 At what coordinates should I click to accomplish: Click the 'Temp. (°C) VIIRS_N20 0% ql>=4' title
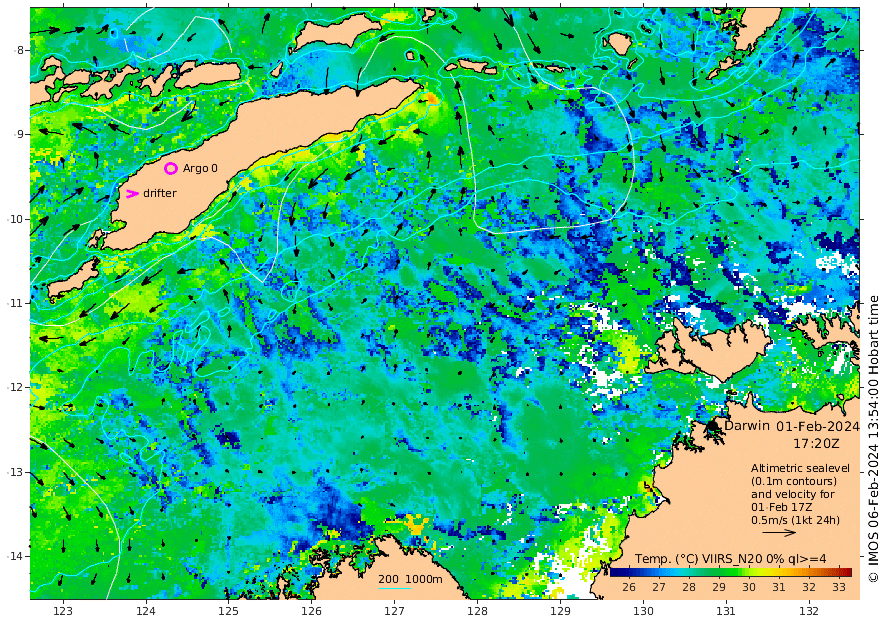pos(730,558)
